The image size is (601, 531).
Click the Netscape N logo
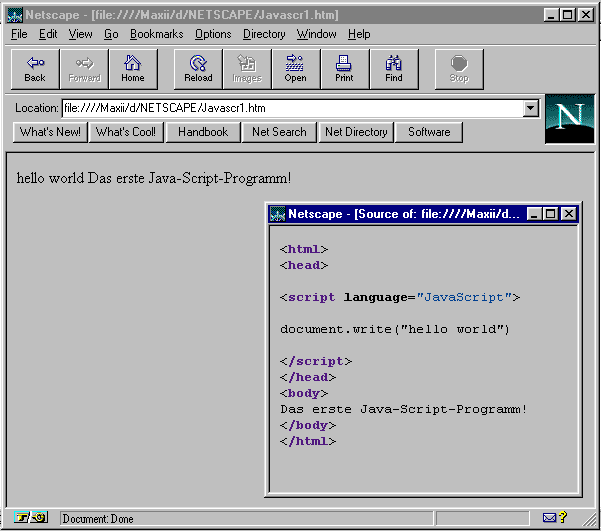tap(570, 119)
